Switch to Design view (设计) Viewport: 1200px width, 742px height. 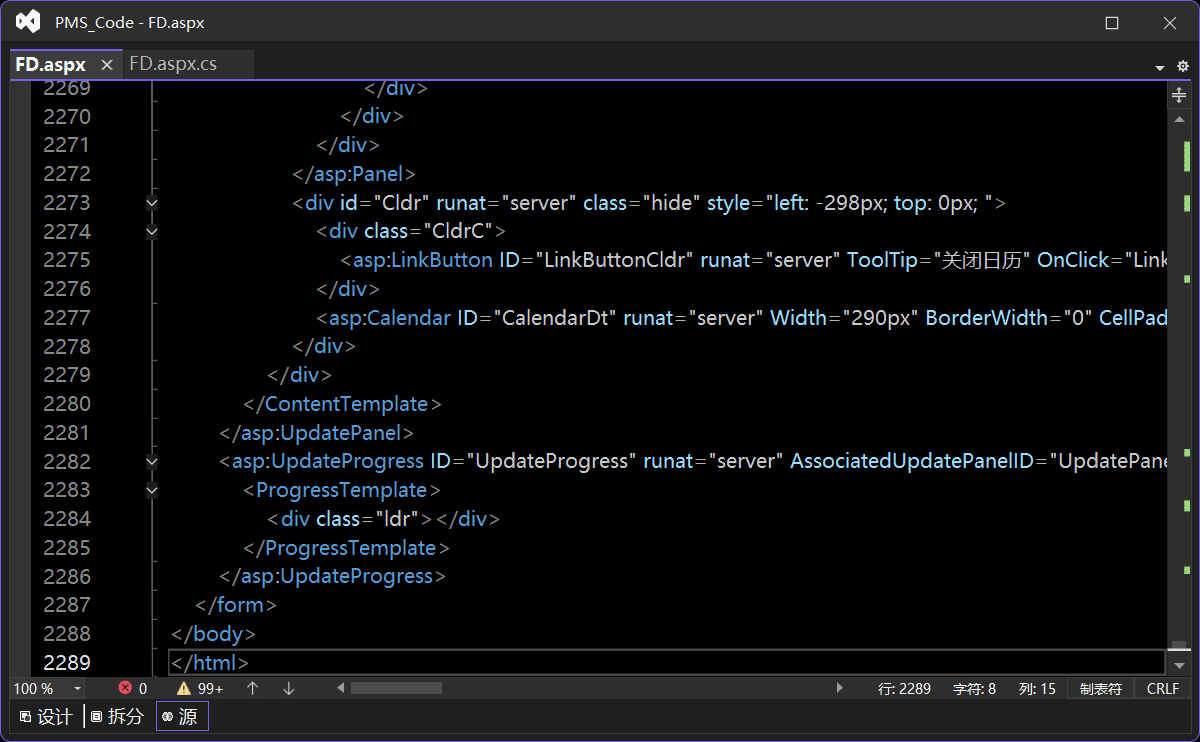(46, 716)
